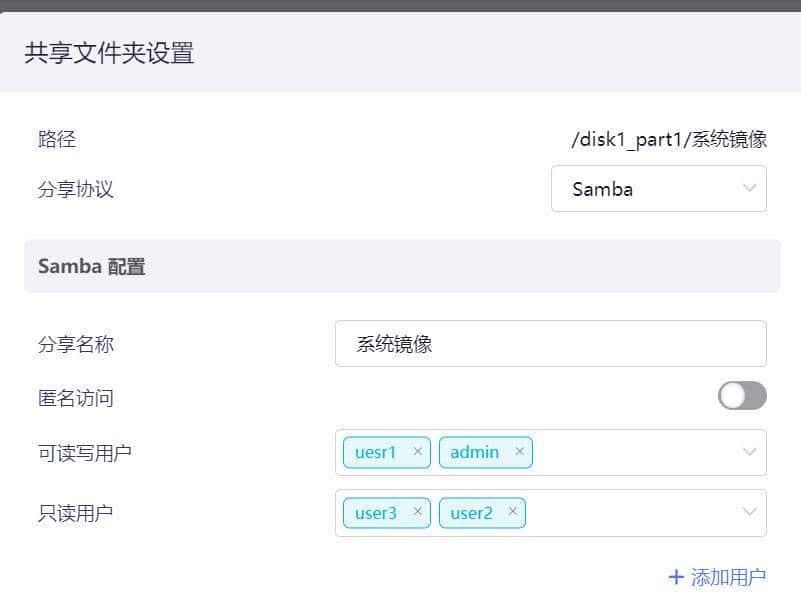The image size is (801, 603).
Task: Click inside the 分享名称 input field
Action: click(550, 344)
